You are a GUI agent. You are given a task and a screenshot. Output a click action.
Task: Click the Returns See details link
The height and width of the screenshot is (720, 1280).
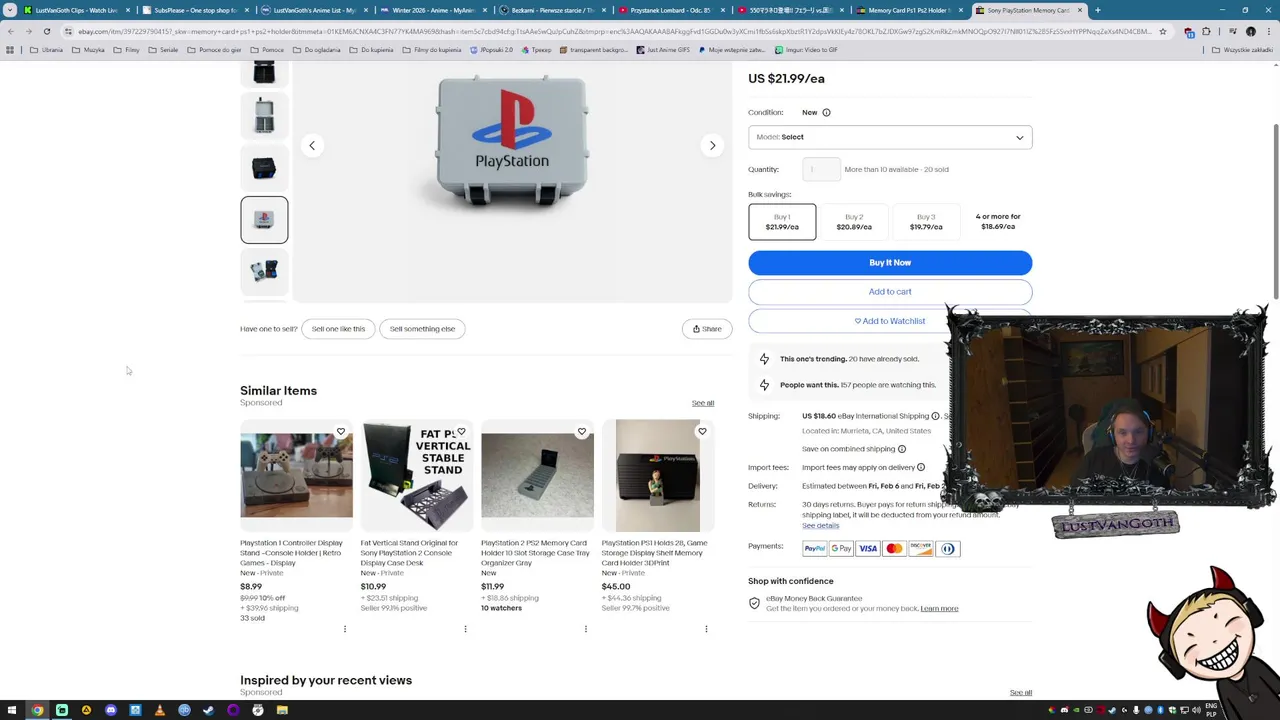(820, 525)
